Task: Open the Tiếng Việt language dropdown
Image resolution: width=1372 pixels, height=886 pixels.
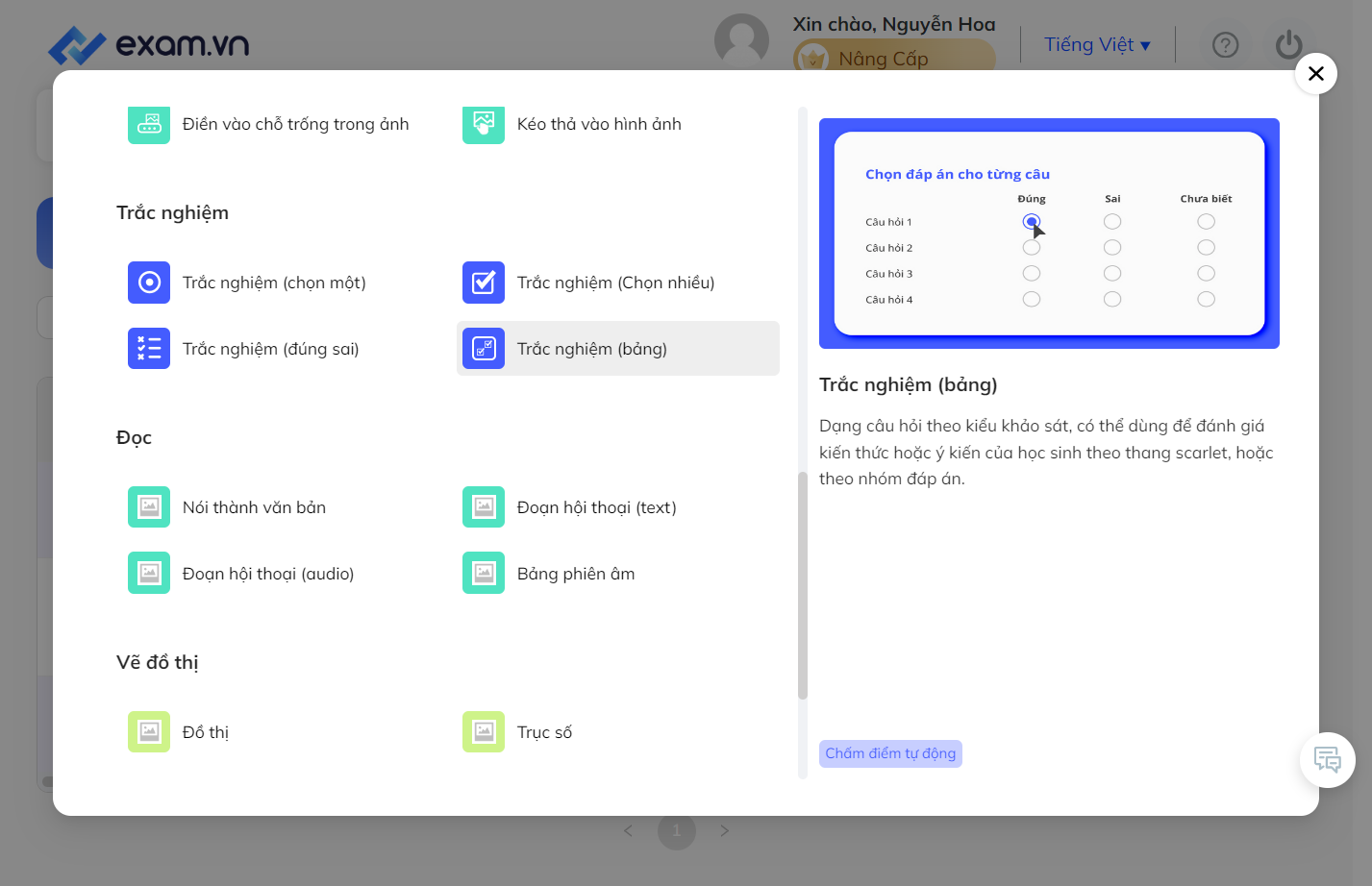Action: tap(1097, 45)
